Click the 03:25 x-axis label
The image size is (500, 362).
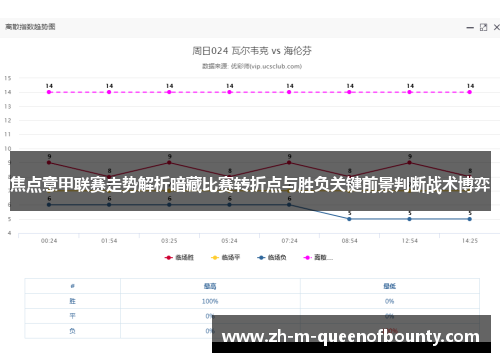pyautogui.click(x=169, y=241)
